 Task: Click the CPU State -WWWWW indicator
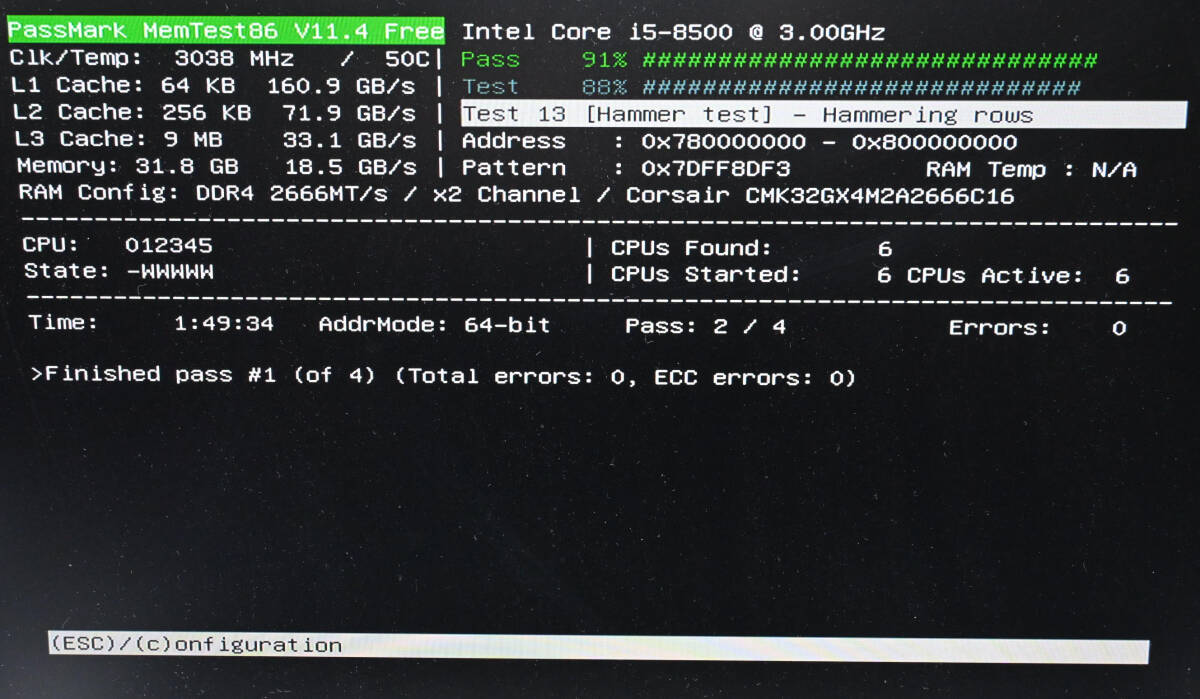coord(118,271)
